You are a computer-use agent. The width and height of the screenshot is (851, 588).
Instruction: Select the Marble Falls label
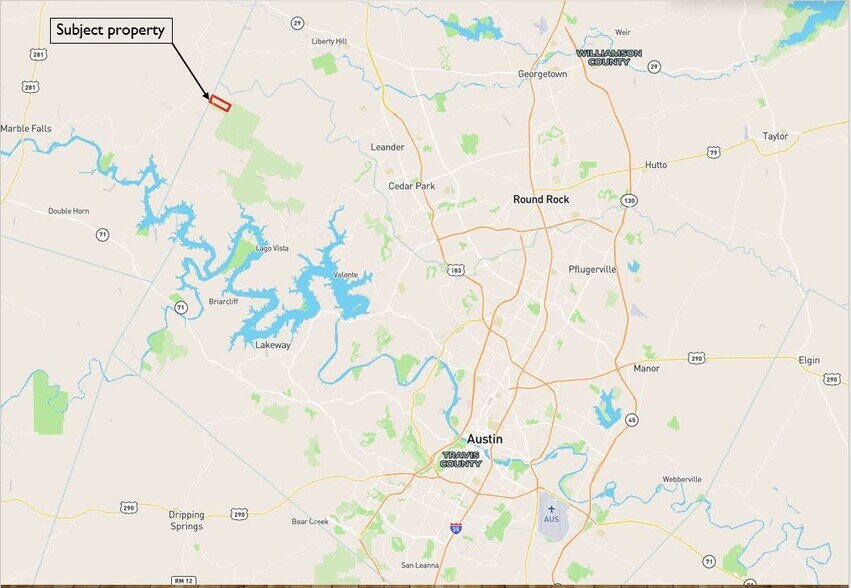[26, 129]
